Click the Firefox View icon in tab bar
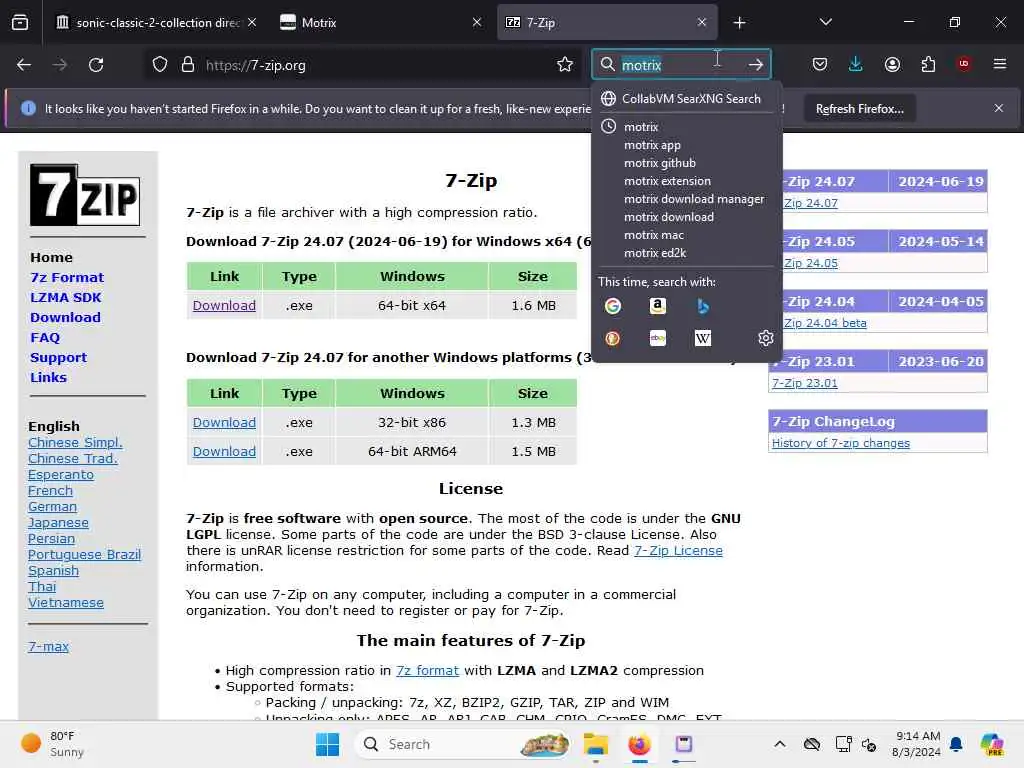Image resolution: width=1024 pixels, height=768 pixels. click(x=20, y=23)
